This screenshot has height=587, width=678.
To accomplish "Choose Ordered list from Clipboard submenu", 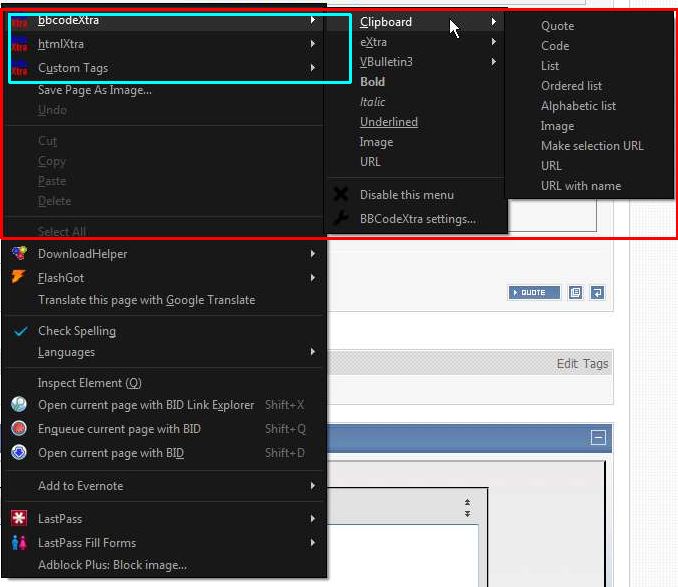I will 571,86.
